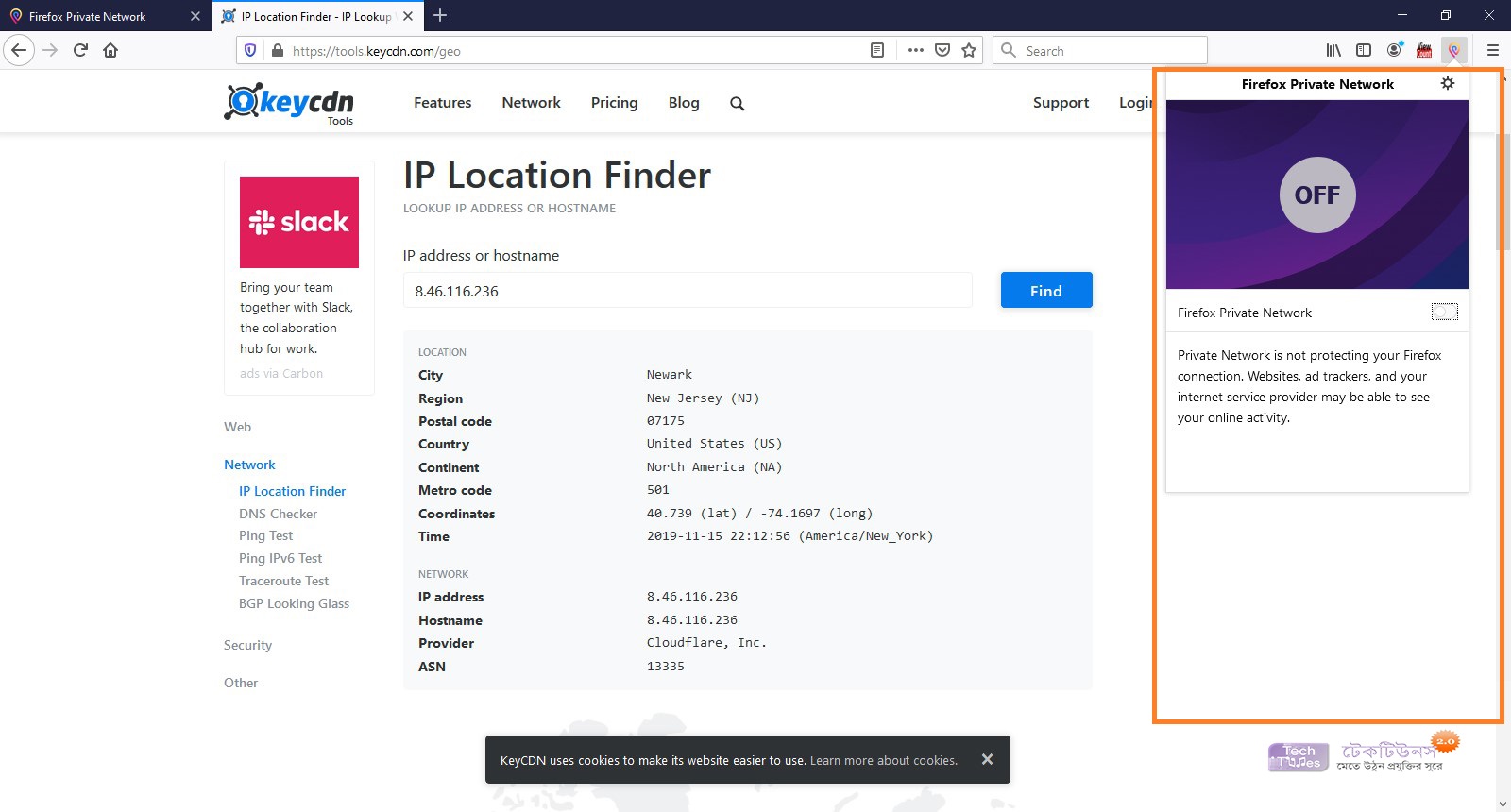Close the Firefox Private Network tab
This screenshot has height=812, width=1511.
195,16
